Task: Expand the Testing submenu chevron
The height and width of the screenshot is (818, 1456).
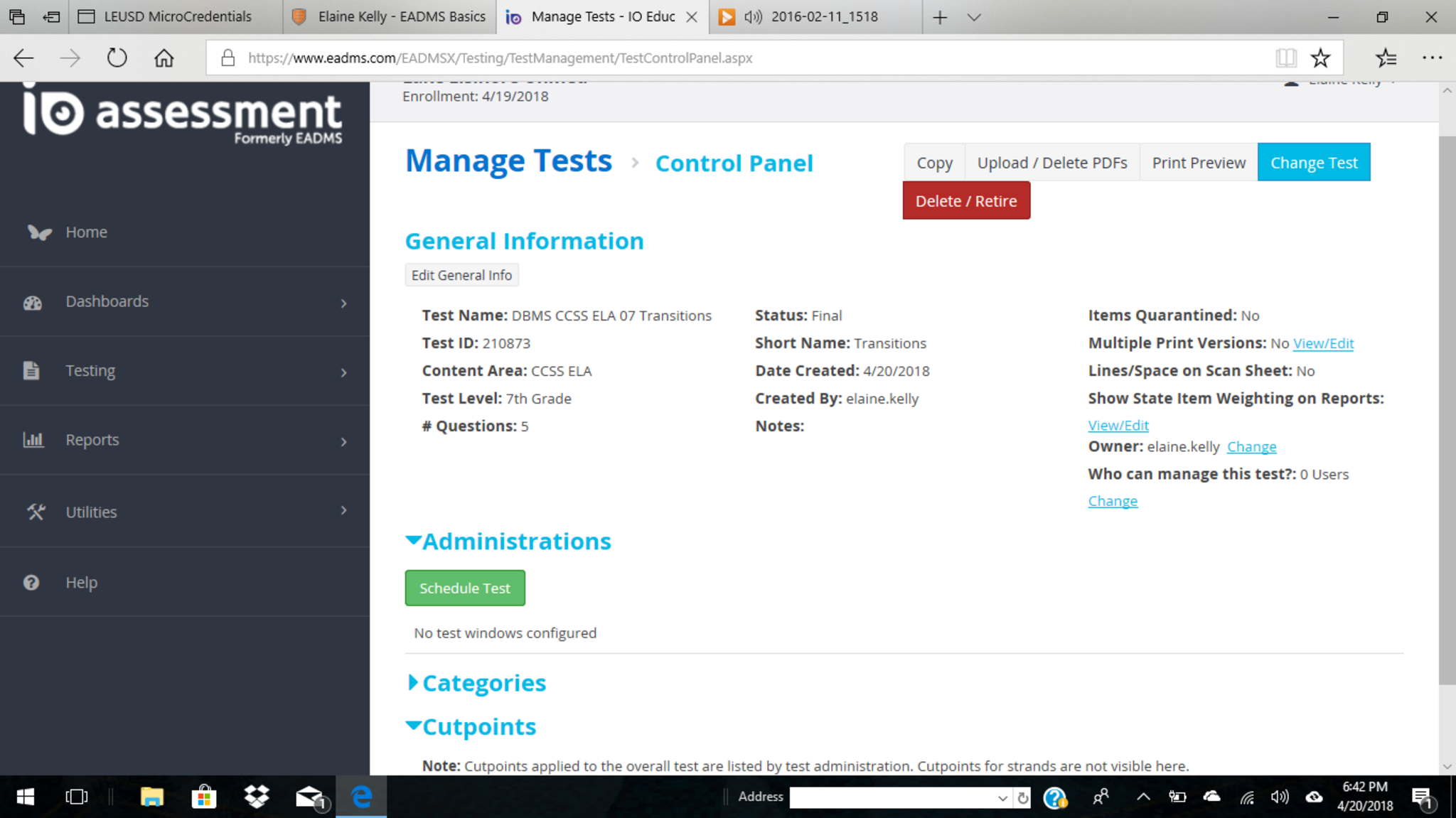Action: pyautogui.click(x=344, y=372)
